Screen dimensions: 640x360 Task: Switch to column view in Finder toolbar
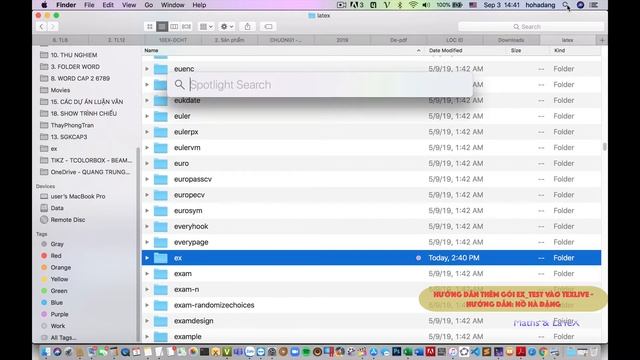point(174,27)
